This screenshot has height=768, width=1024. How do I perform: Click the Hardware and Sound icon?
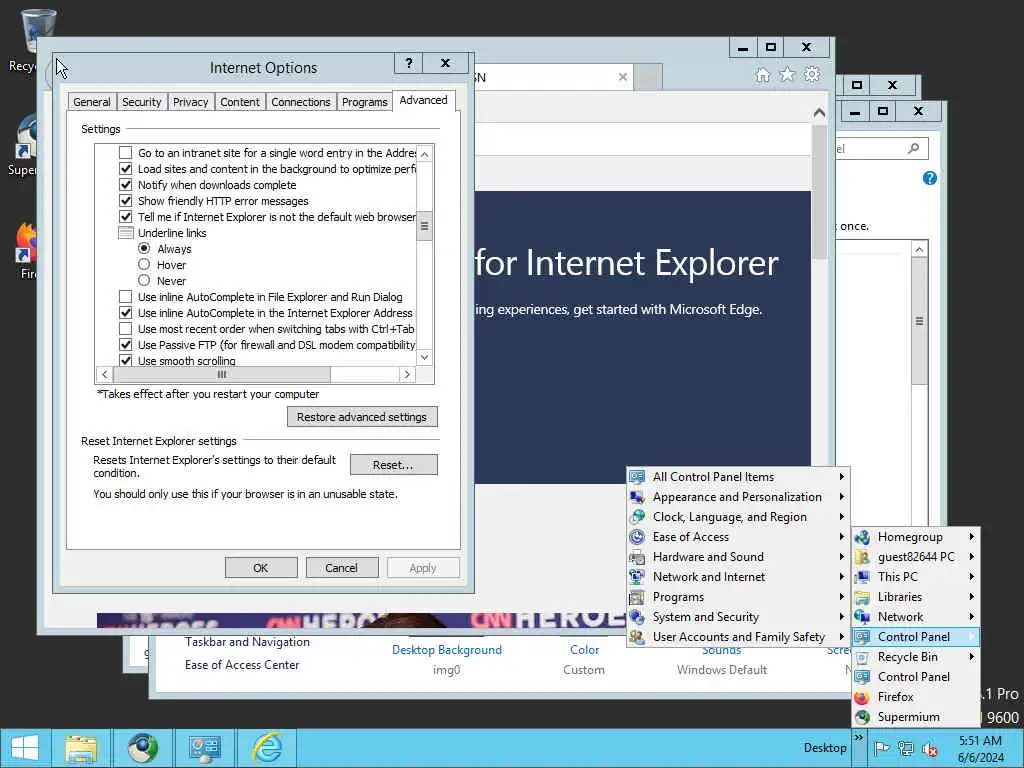pyautogui.click(x=637, y=557)
